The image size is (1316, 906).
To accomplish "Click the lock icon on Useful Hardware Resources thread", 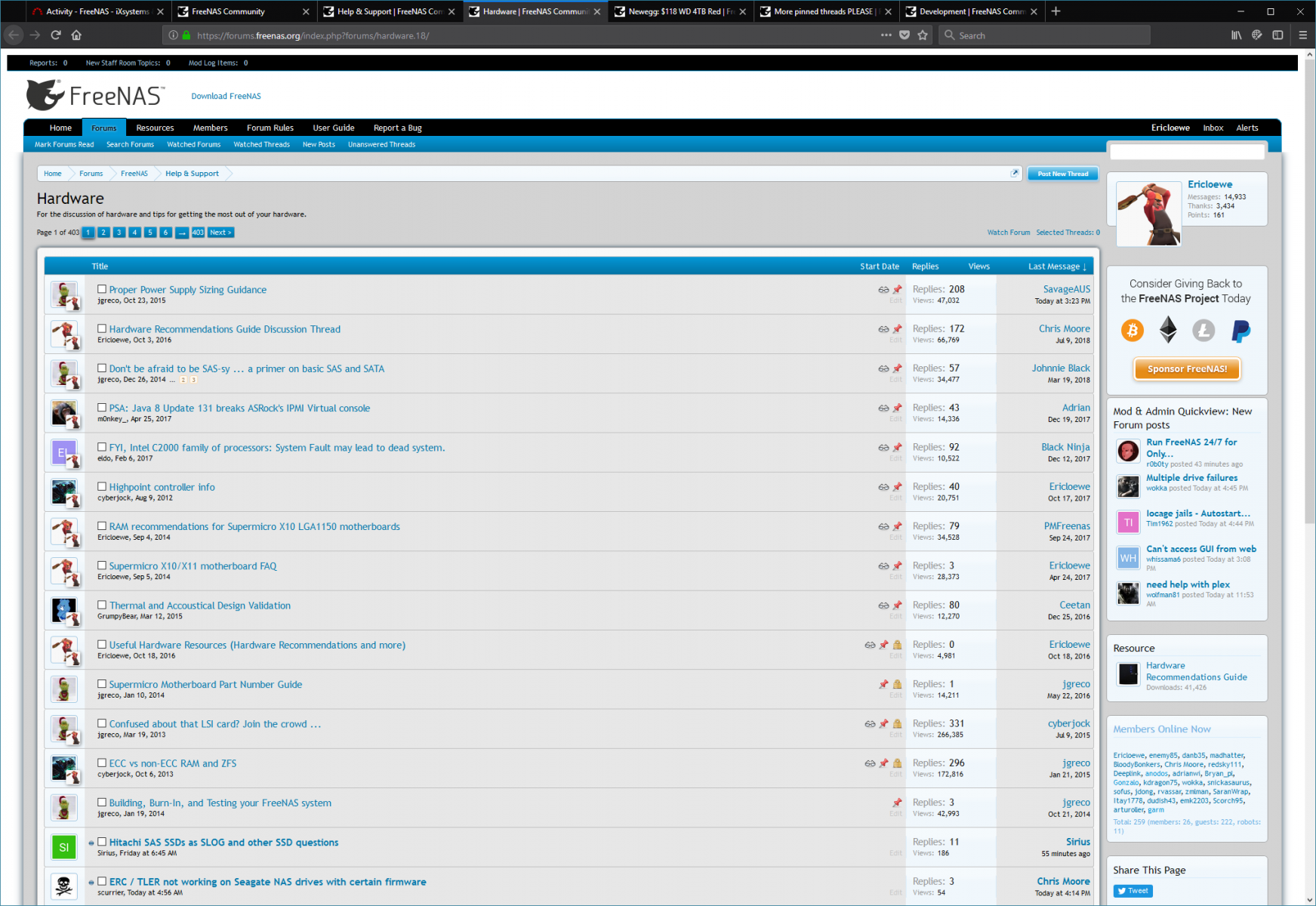I will click(x=897, y=645).
